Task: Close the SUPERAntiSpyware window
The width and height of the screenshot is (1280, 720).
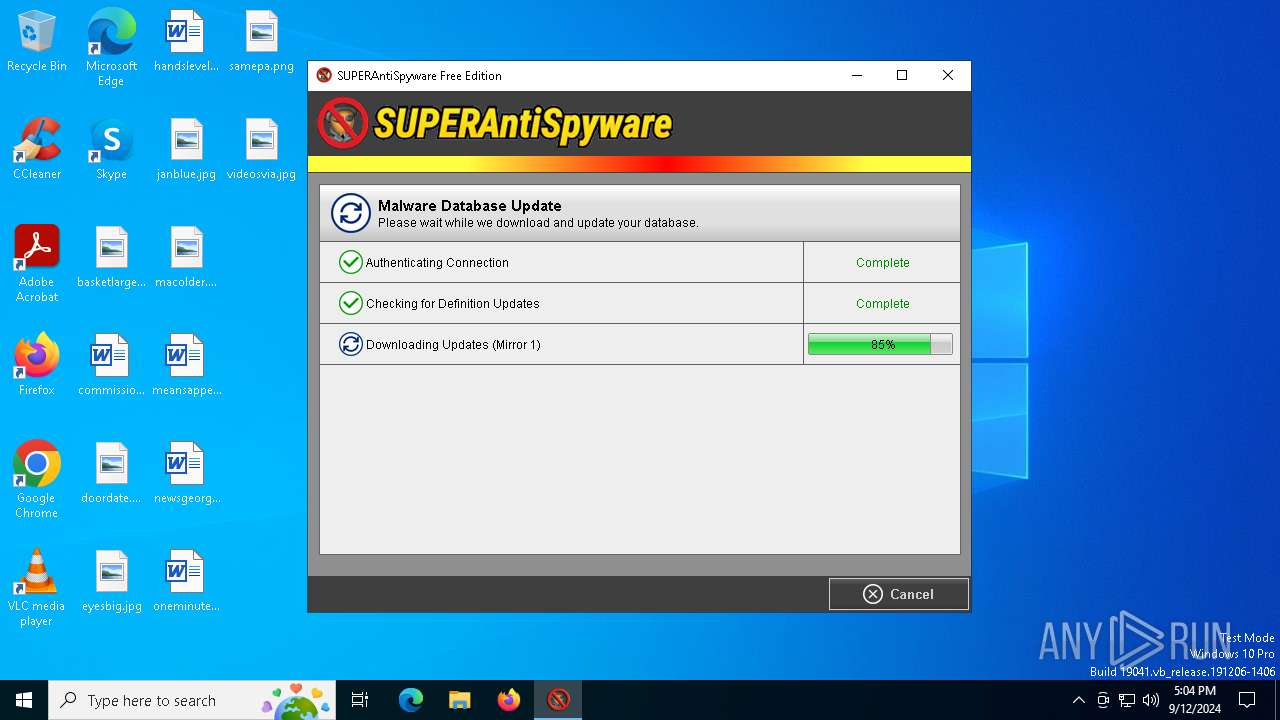Action: 948,75
